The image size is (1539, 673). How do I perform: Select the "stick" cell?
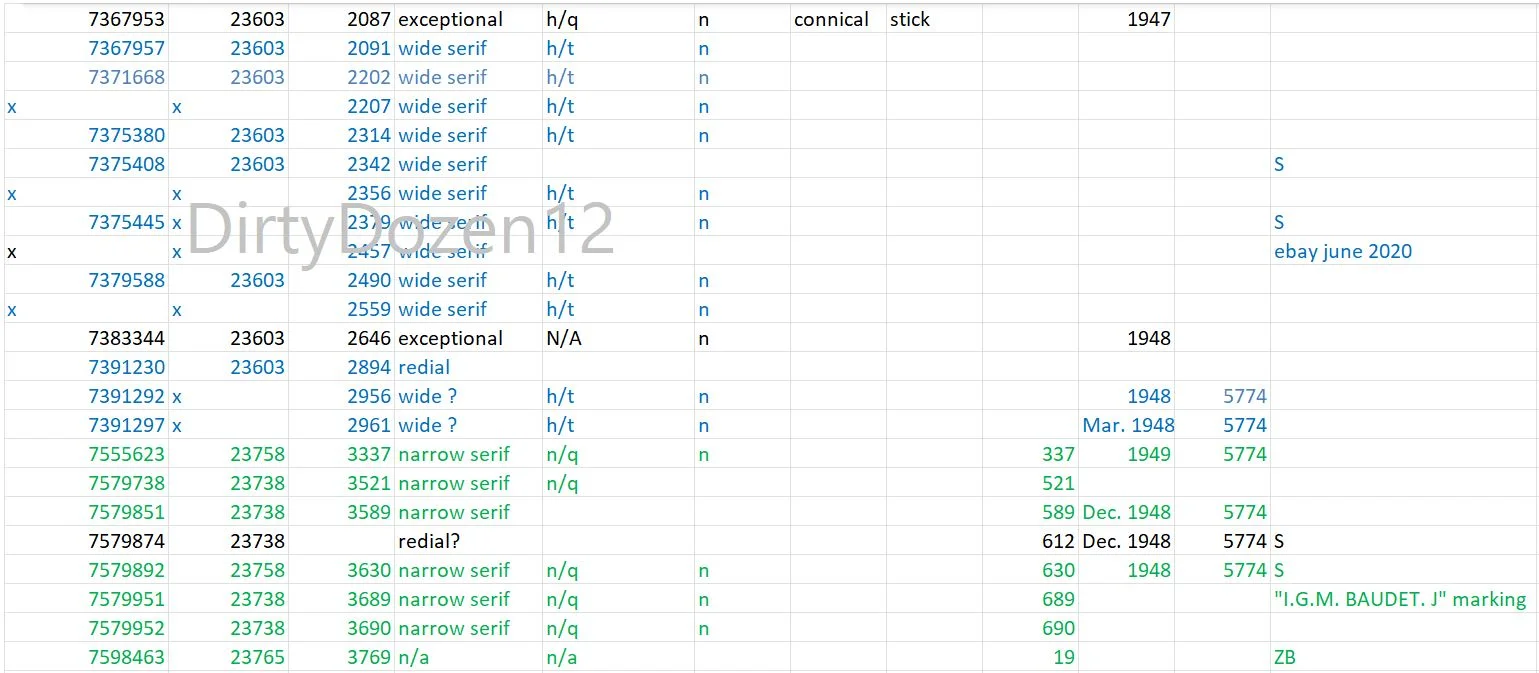point(910,19)
